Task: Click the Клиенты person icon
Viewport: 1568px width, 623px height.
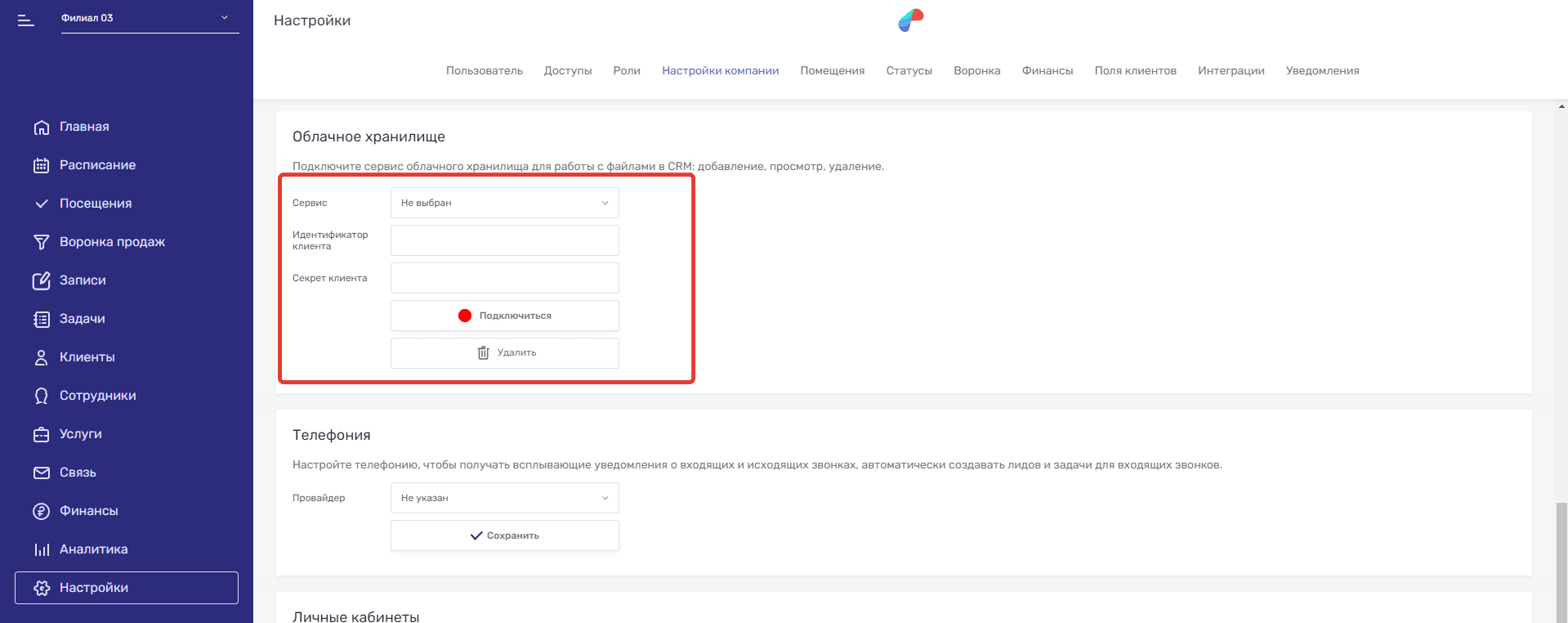Action: click(x=42, y=358)
